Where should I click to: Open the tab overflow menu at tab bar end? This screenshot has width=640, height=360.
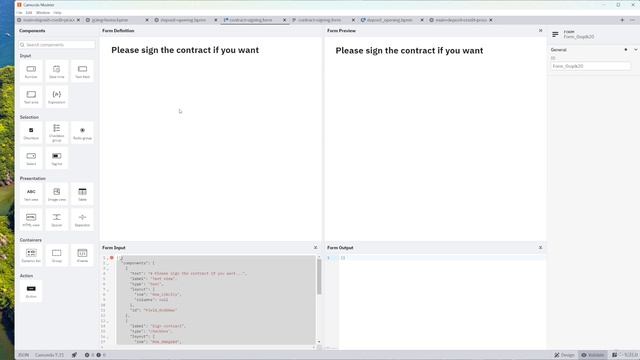632,20
